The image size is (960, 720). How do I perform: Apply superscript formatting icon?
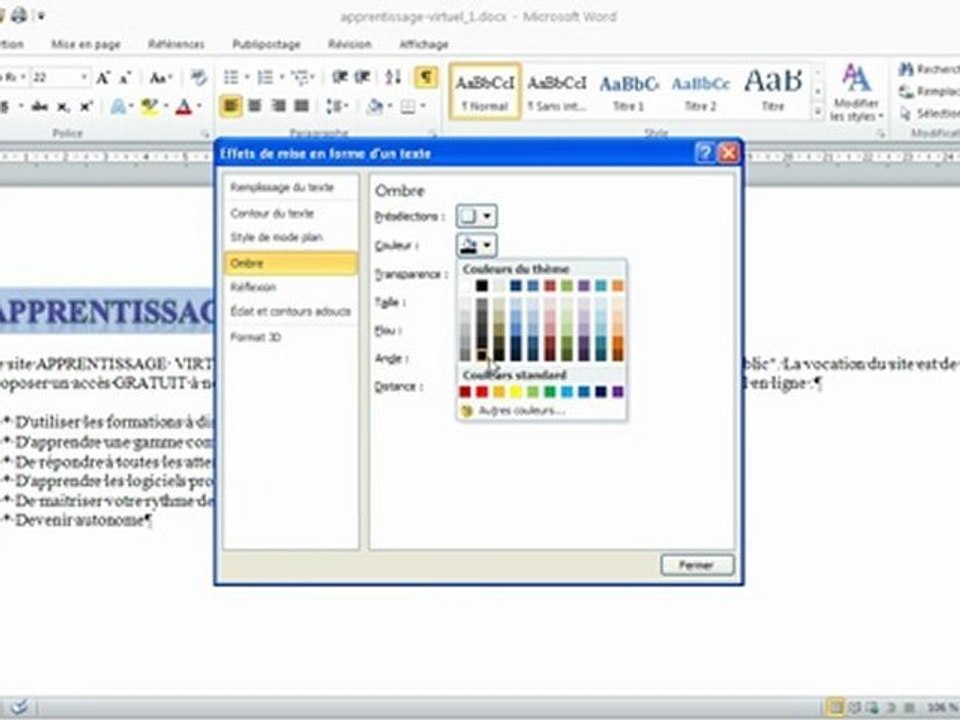86,107
